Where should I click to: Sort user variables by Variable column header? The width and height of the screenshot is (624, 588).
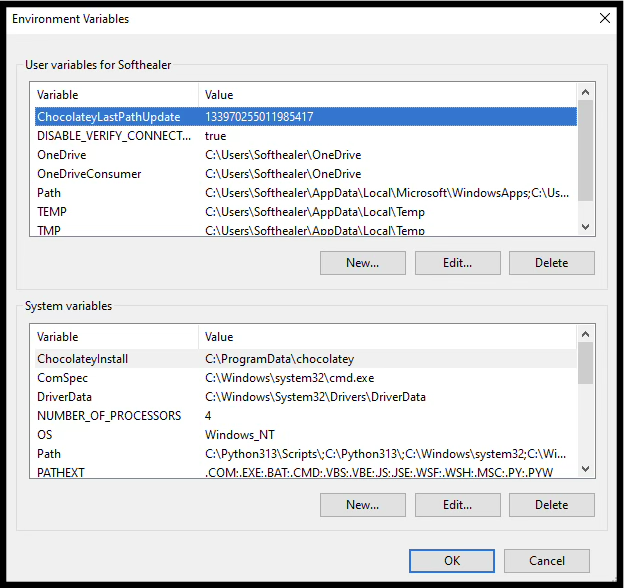click(x=114, y=95)
